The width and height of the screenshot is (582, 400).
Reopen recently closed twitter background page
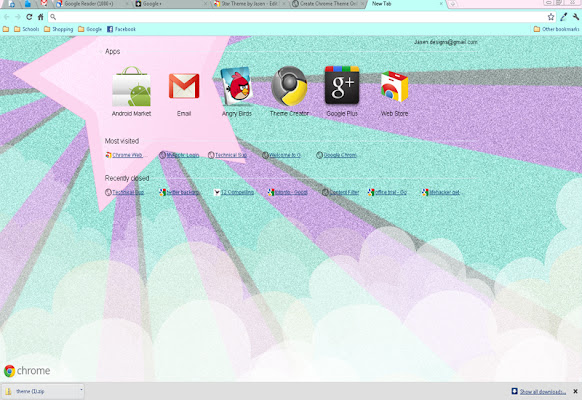(x=179, y=192)
